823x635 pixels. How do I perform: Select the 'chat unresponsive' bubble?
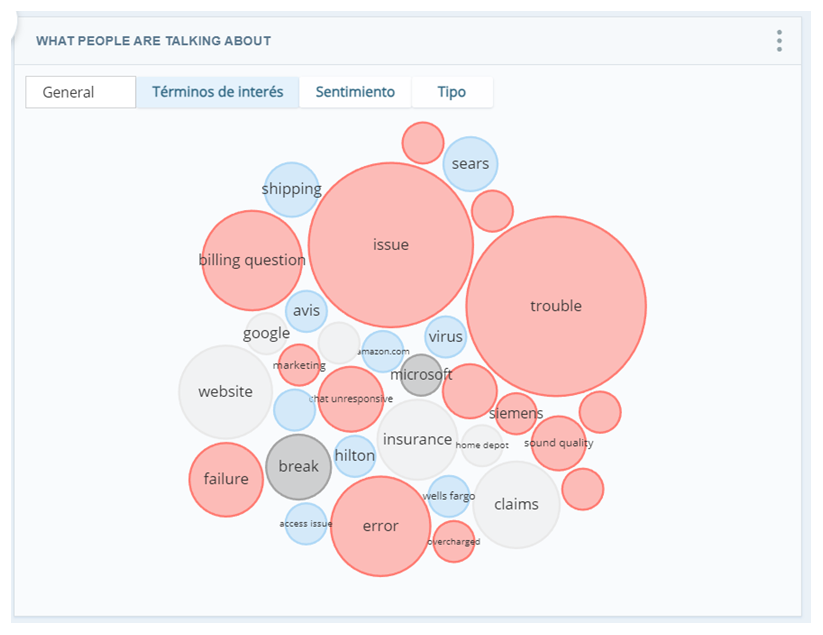click(351, 399)
